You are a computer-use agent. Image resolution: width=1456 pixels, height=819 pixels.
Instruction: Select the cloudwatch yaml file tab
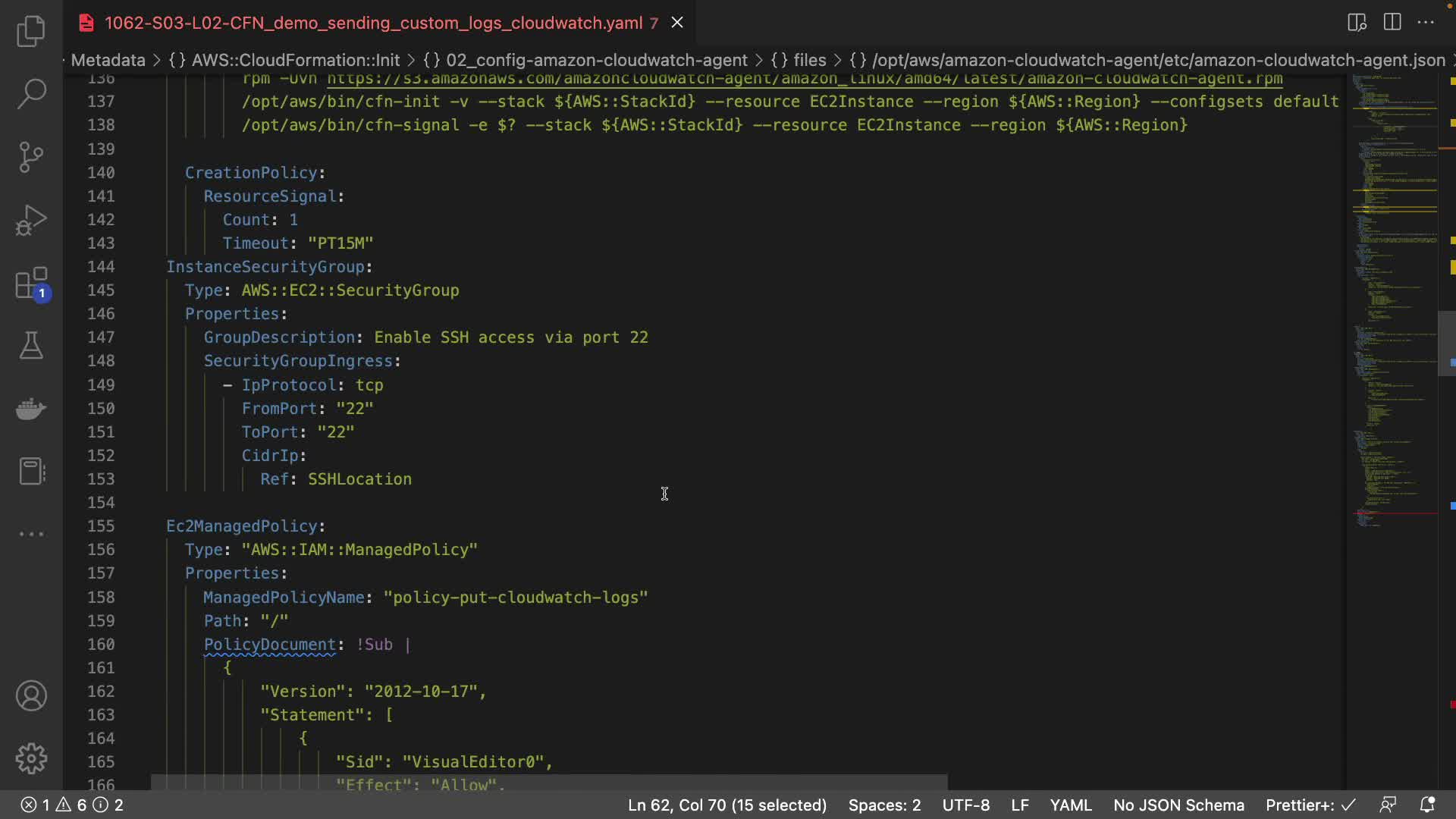pos(373,23)
